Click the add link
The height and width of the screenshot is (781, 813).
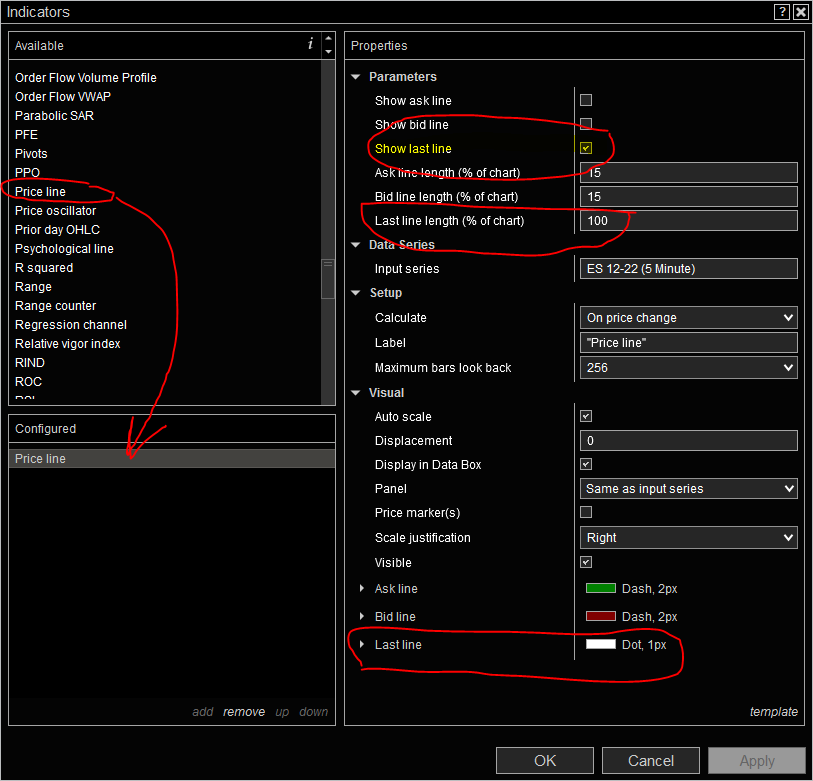tap(203, 712)
